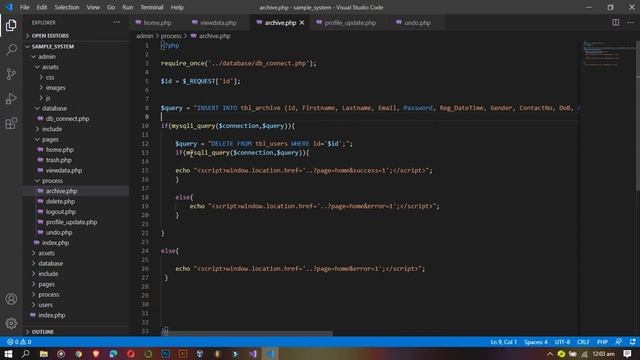Open Source Control view
Image resolution: width=640 pixels, height=360 pixels.
11,74
